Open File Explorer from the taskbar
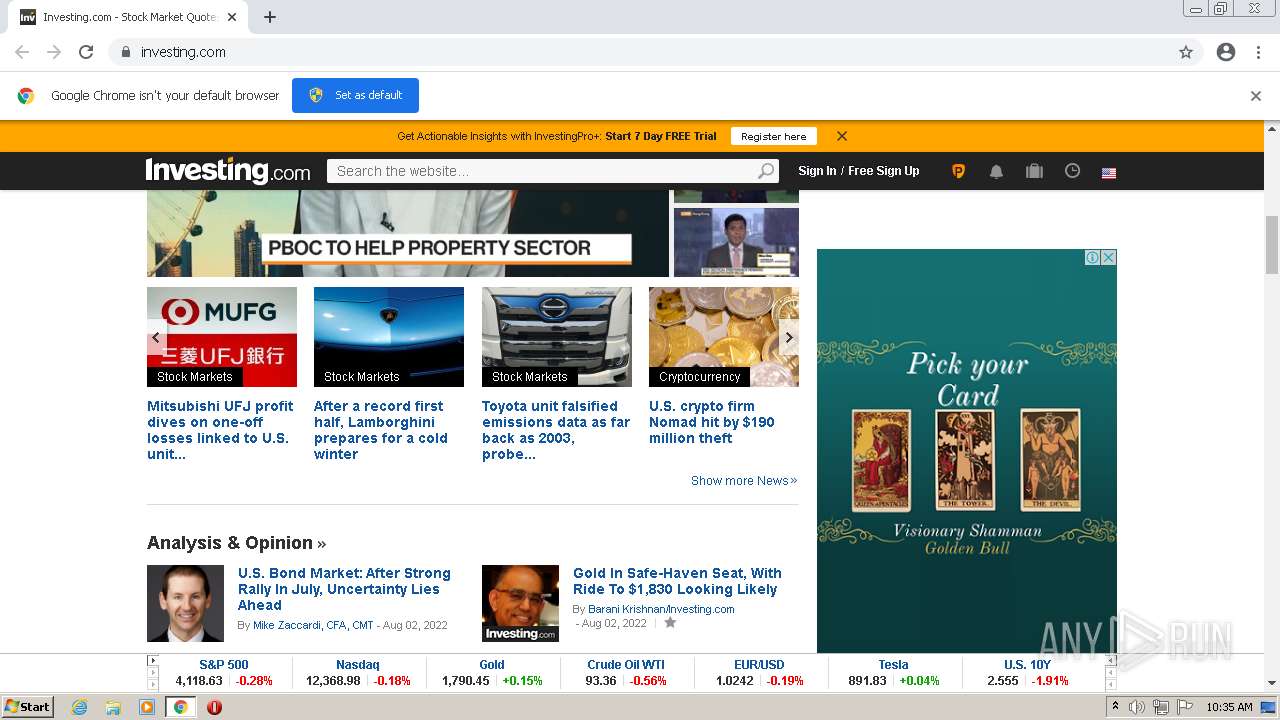The height and width of the screenshot is (720, 1280). point(113,707)
